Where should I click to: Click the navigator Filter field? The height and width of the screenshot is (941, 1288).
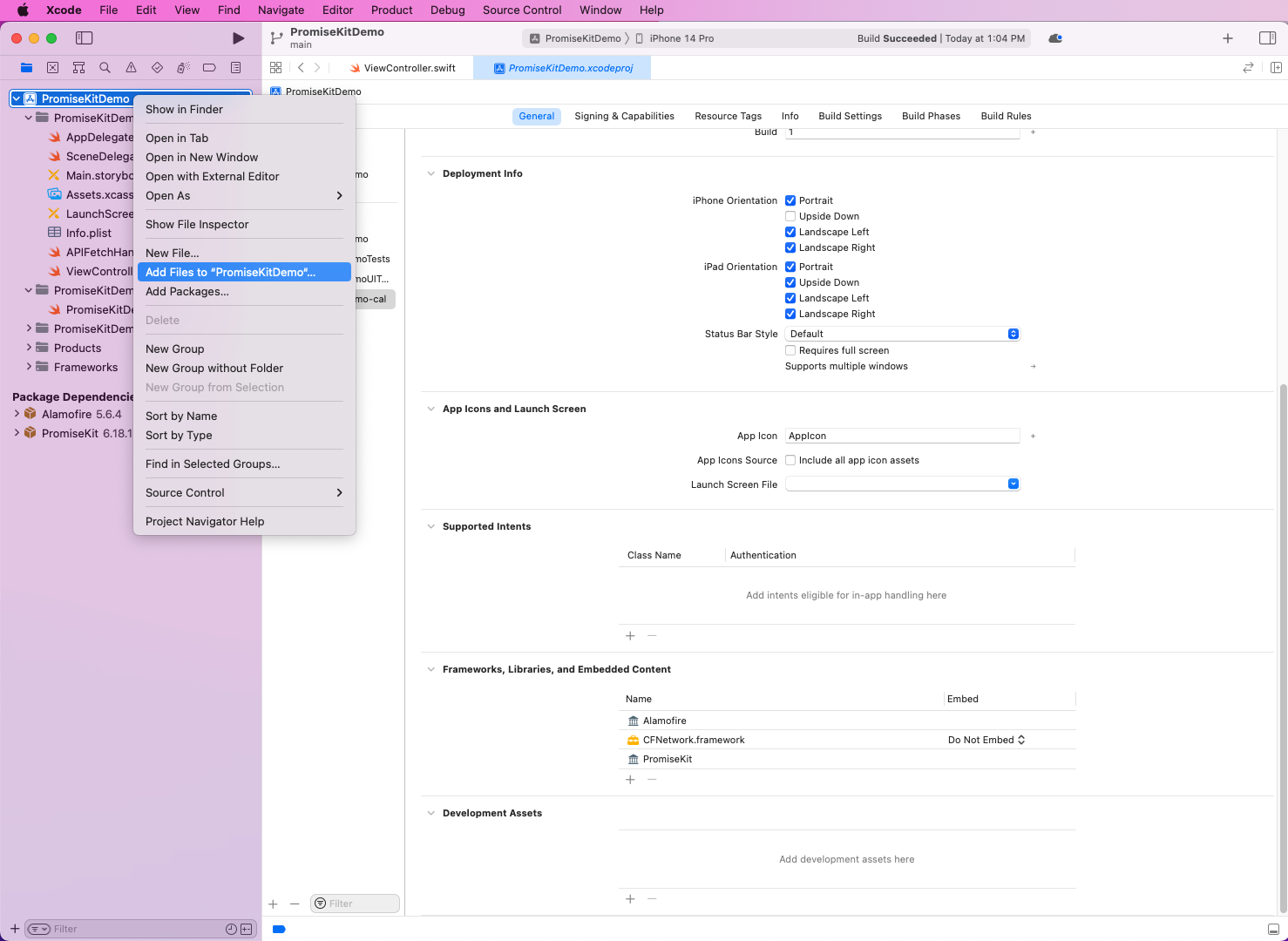point(139,929)
